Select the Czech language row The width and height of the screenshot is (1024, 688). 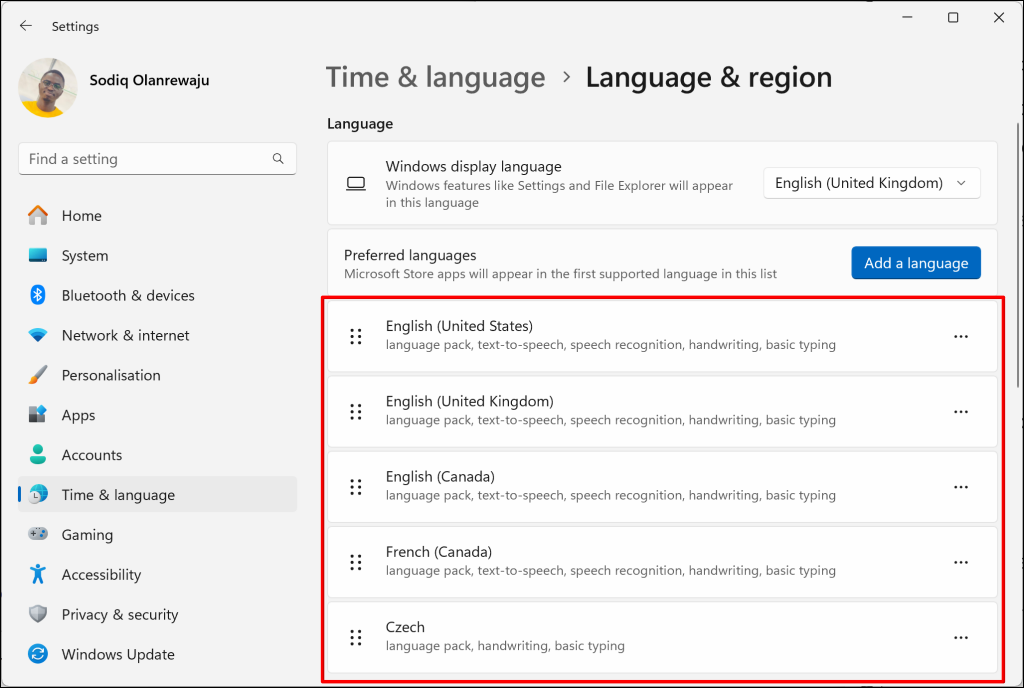coord(662,637)
